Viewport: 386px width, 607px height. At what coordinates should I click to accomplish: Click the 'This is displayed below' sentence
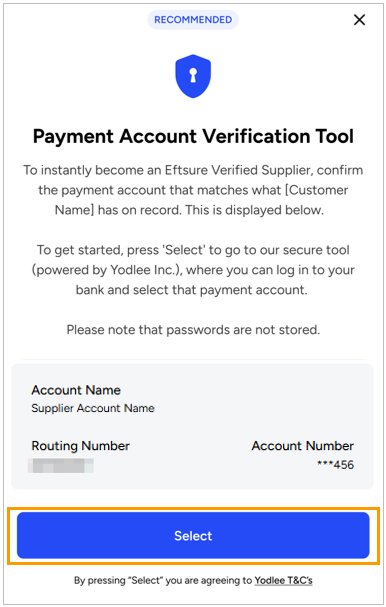point(254,210)
